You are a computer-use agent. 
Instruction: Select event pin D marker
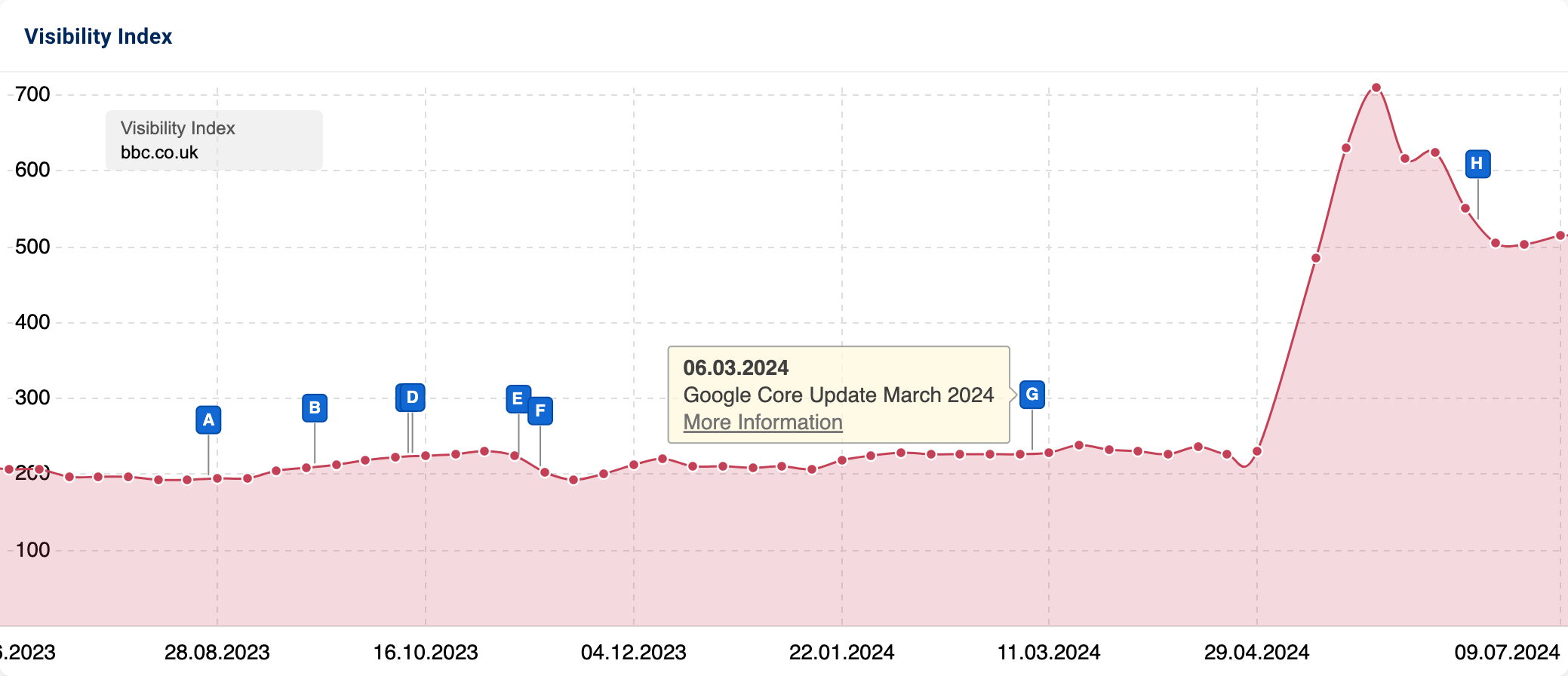pyautogui.click(x=412, y=398)
